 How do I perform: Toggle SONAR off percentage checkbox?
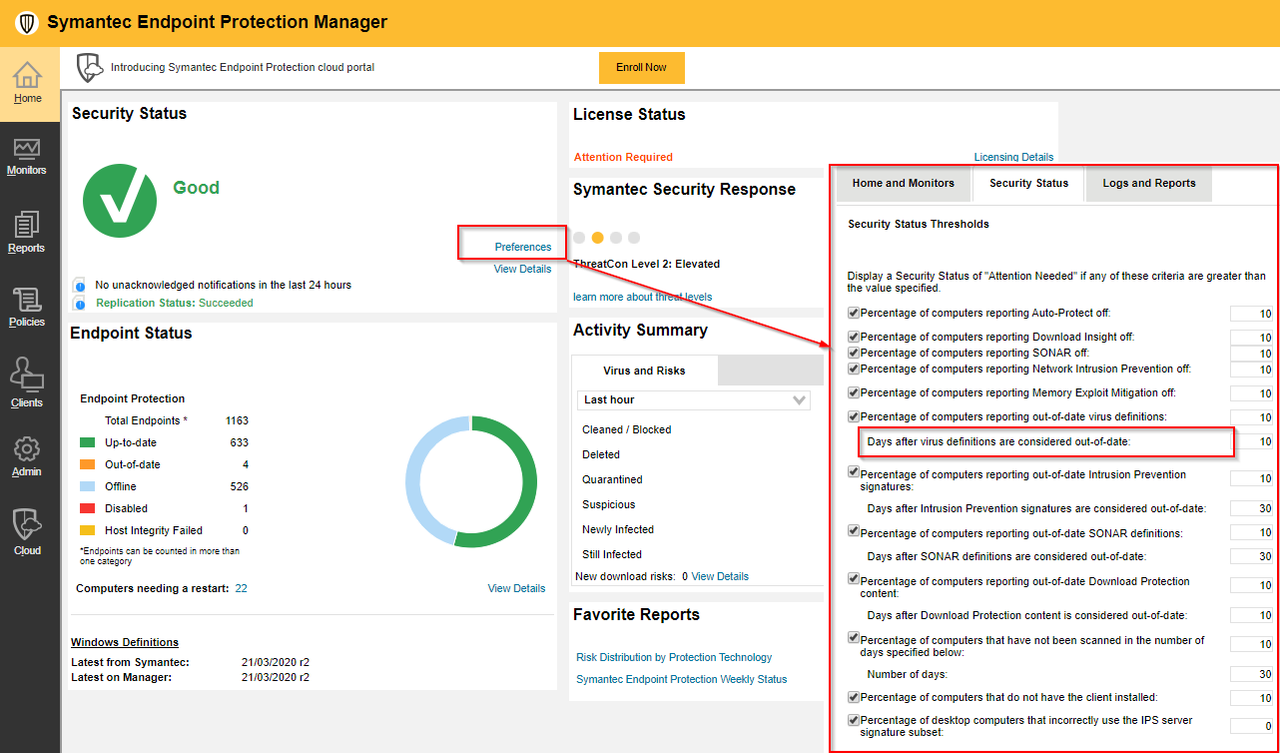pyautogui.click(x=853, y=353)
